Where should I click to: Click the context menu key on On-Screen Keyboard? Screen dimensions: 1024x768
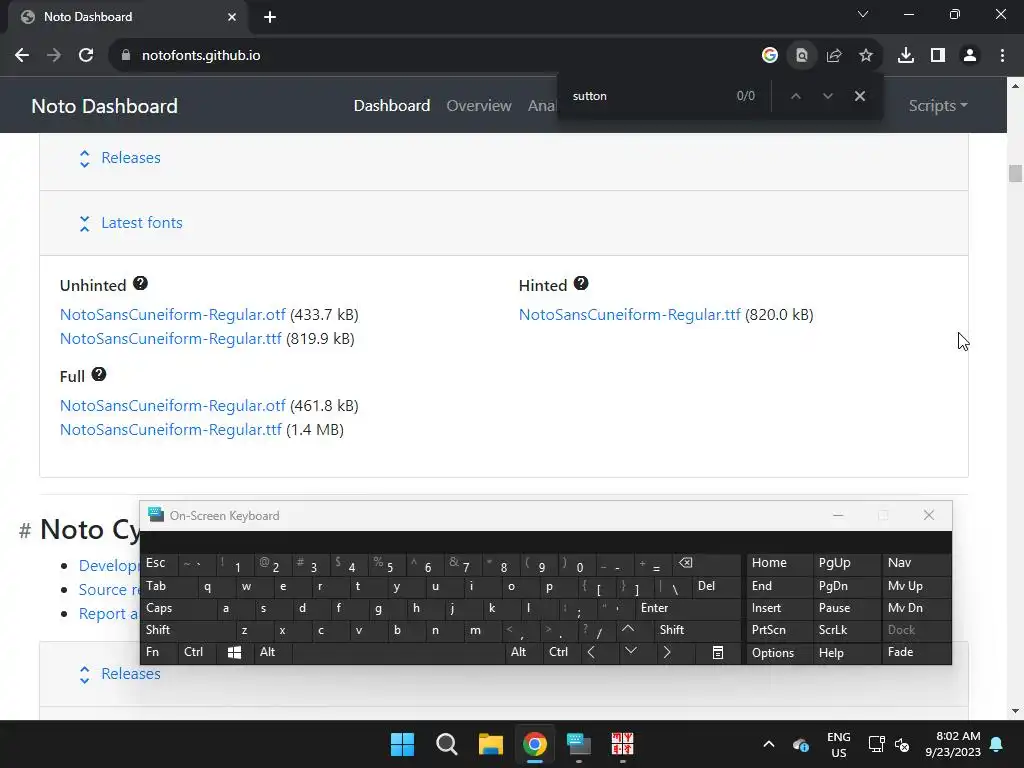717,652
